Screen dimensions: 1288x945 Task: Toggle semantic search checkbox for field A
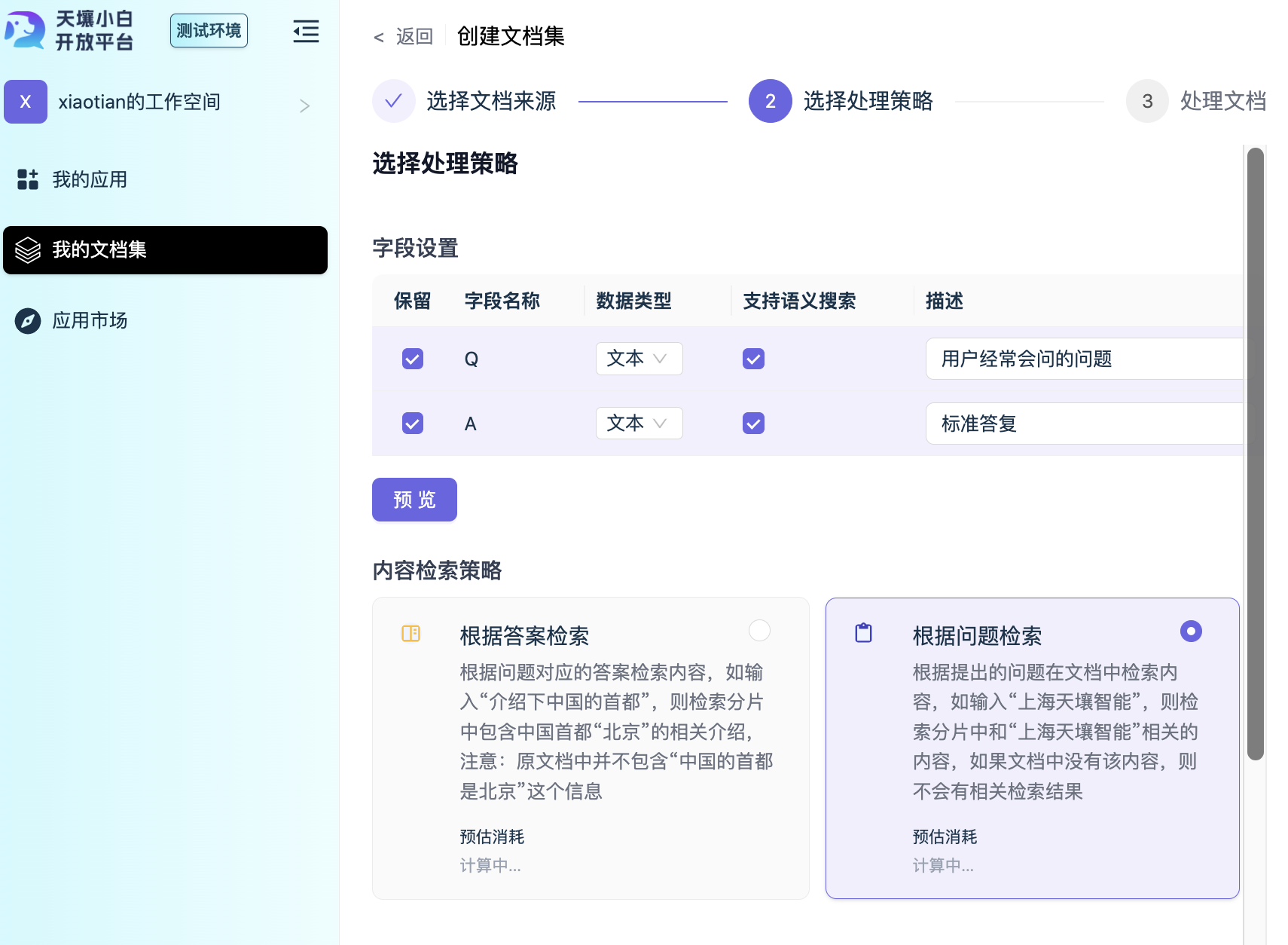(x=754, y=424)
